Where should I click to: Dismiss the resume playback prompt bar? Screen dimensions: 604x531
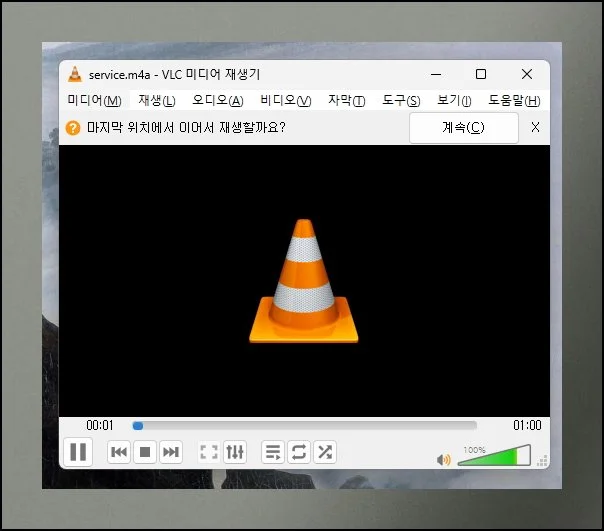click(x=535, y=127)
